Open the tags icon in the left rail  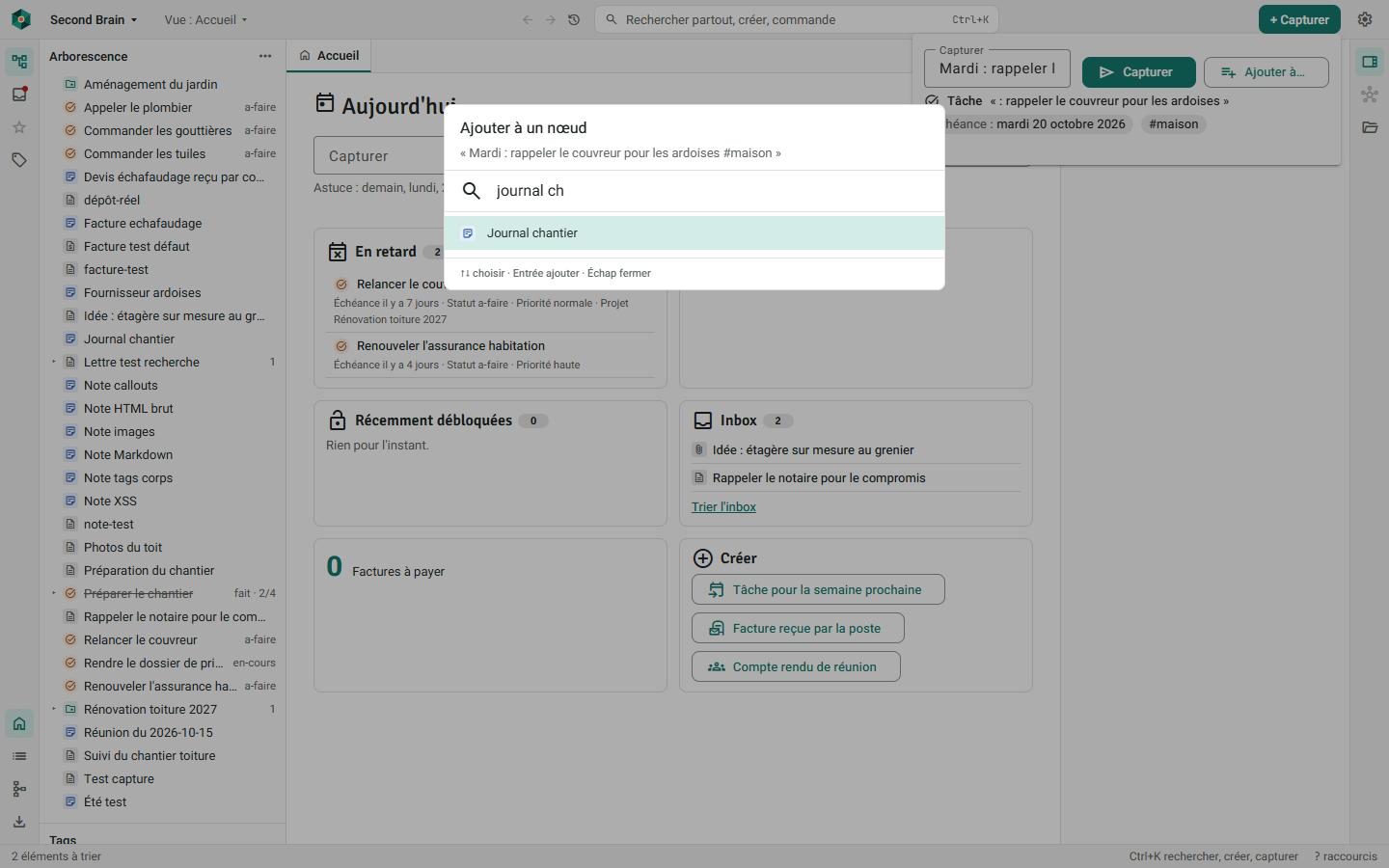tap(19, 160)
